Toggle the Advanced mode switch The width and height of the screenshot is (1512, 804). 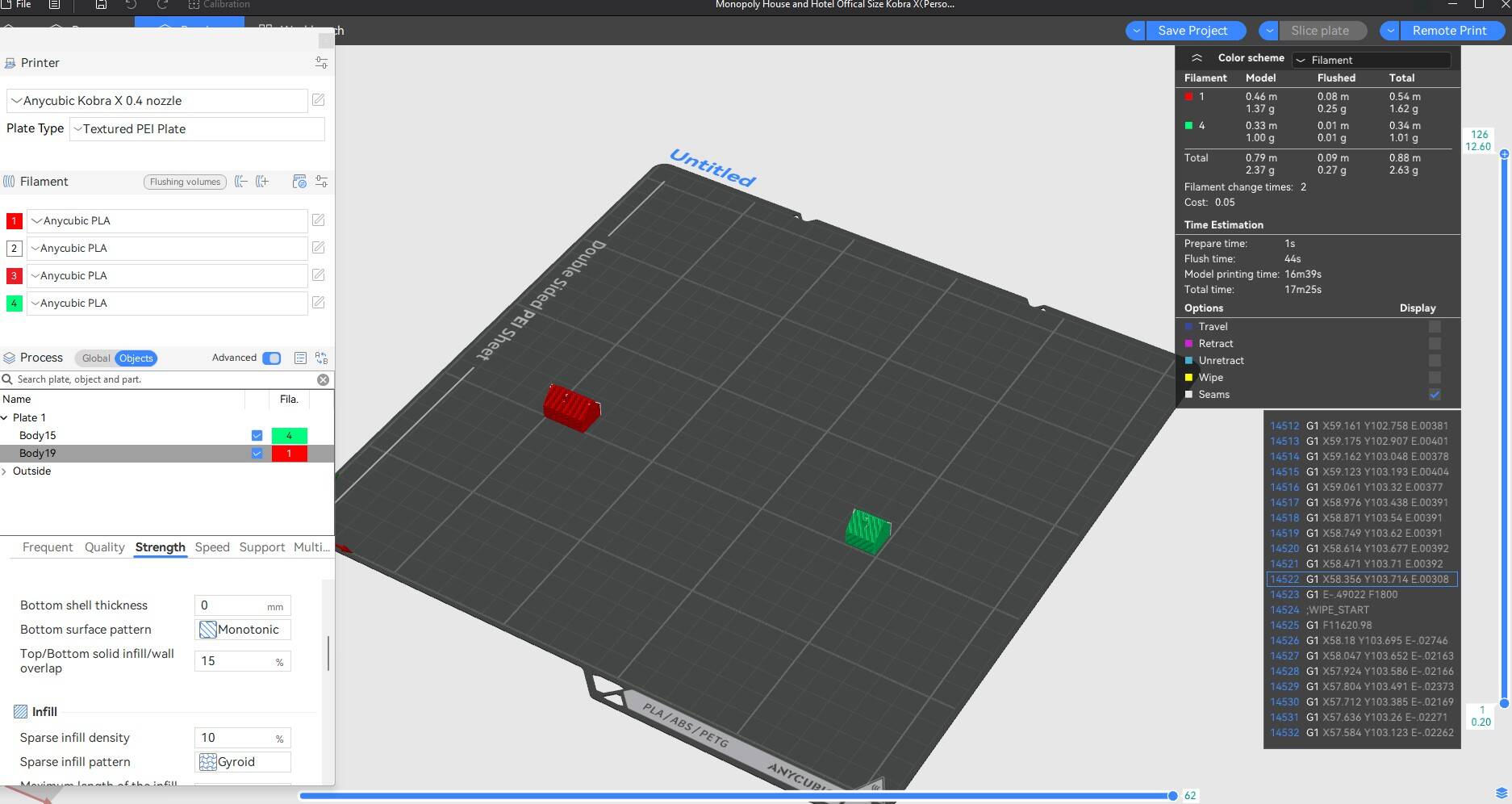click(x=272, y=358)
